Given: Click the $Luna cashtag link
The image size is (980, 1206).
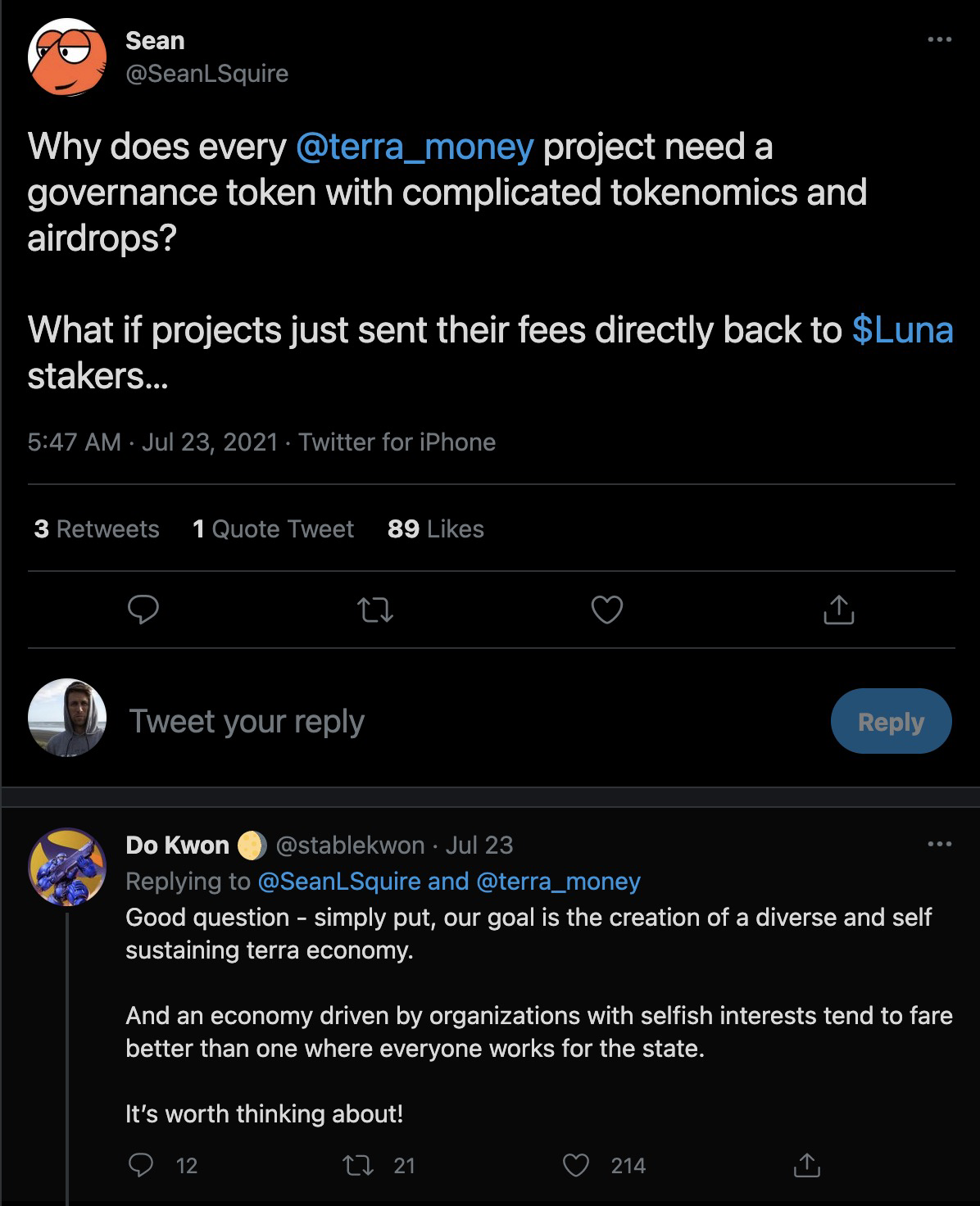Looking at the screenshot, I should [x=902, y=329].
